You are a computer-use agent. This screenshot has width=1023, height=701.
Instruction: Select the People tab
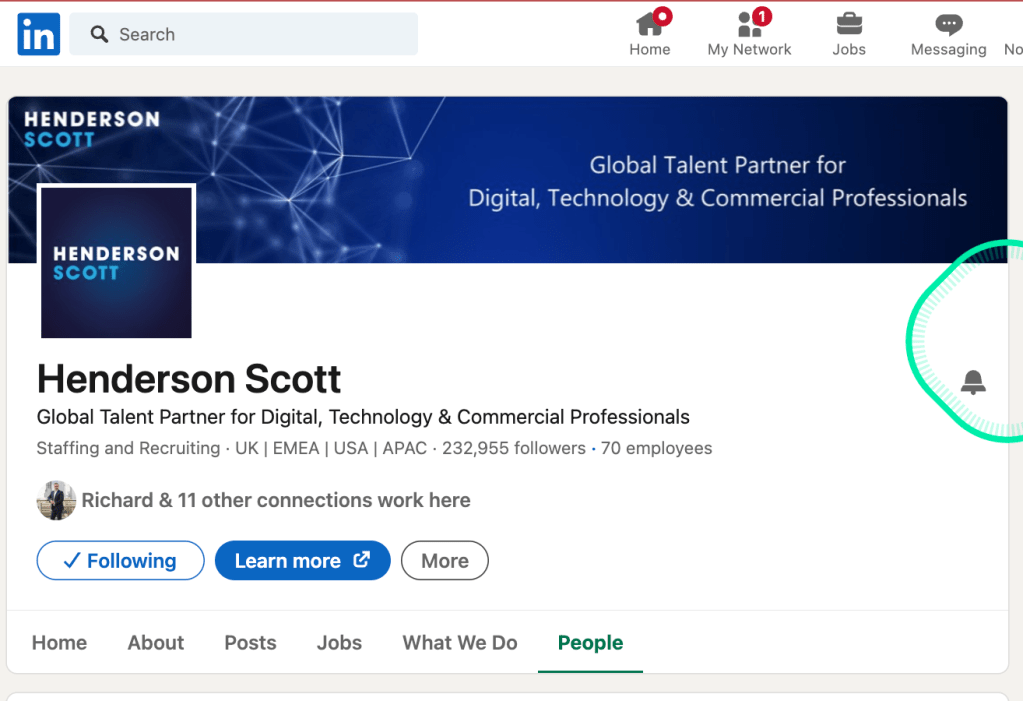(x=590, y=643)
